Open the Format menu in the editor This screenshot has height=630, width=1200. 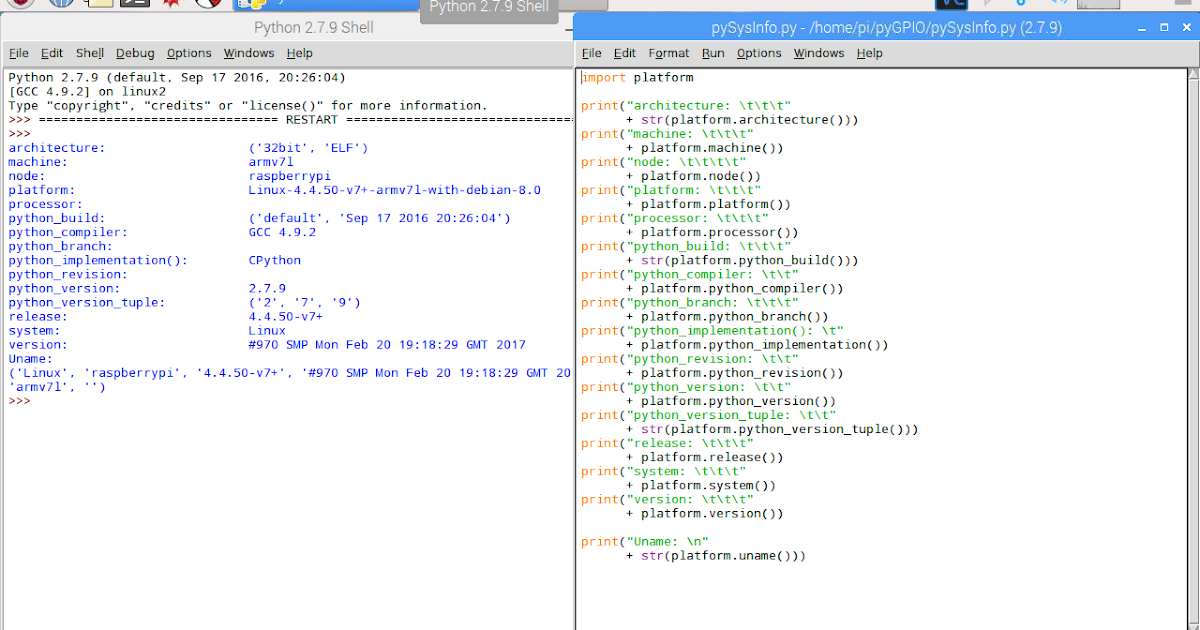pyautogui.click(x=668, y=53)
